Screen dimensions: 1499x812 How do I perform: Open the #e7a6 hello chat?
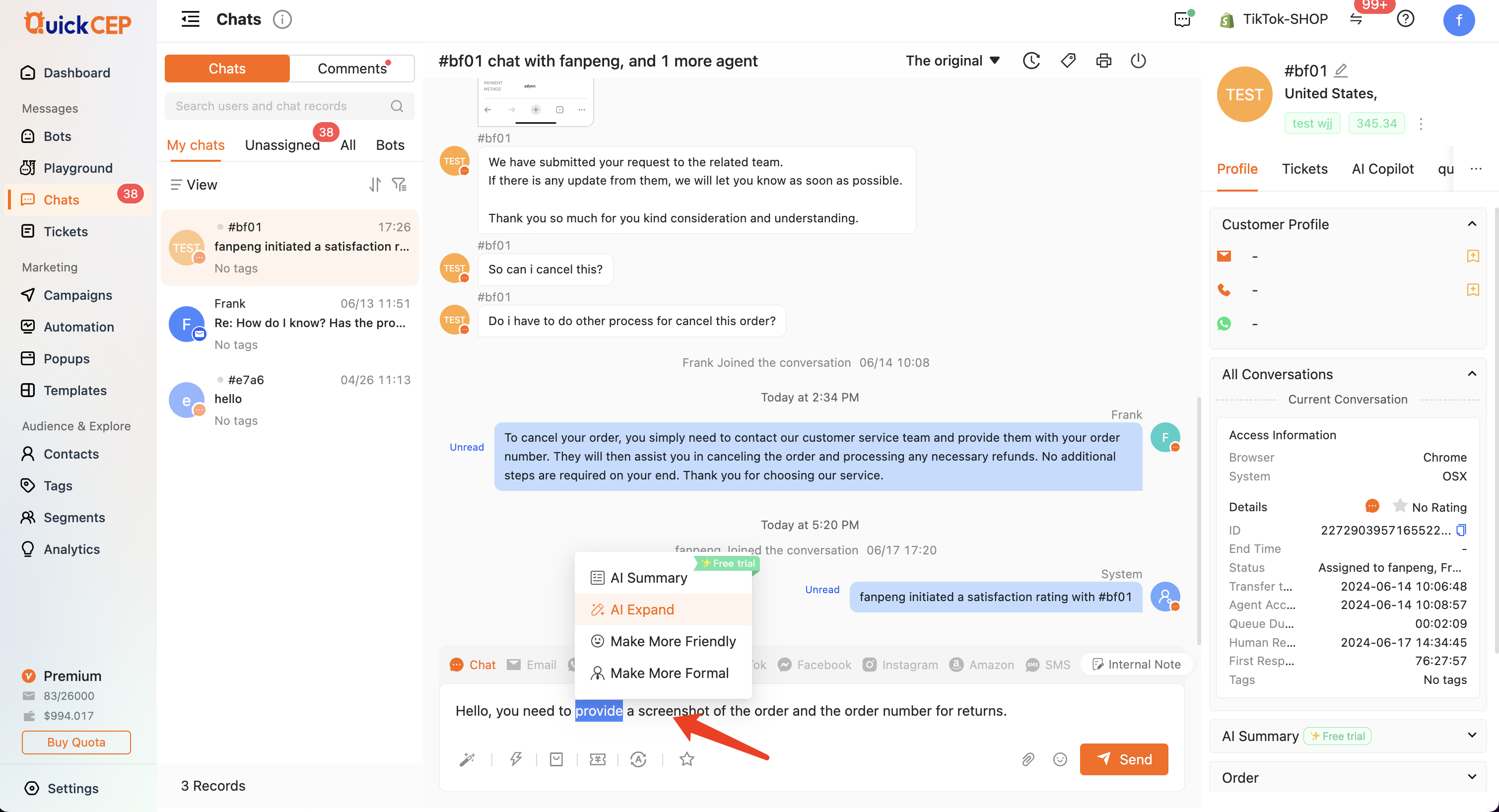pyautogui.click(x=289, y=400)
